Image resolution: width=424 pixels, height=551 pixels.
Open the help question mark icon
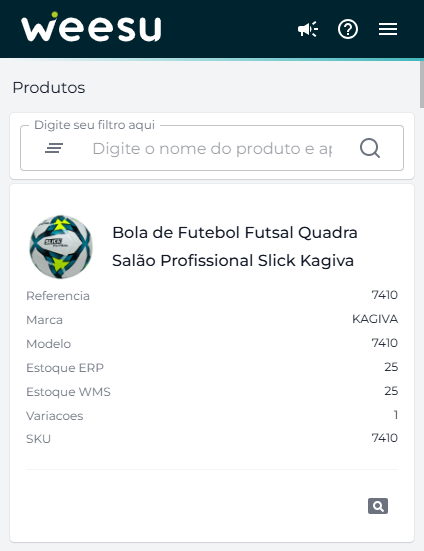pos(348,29)
